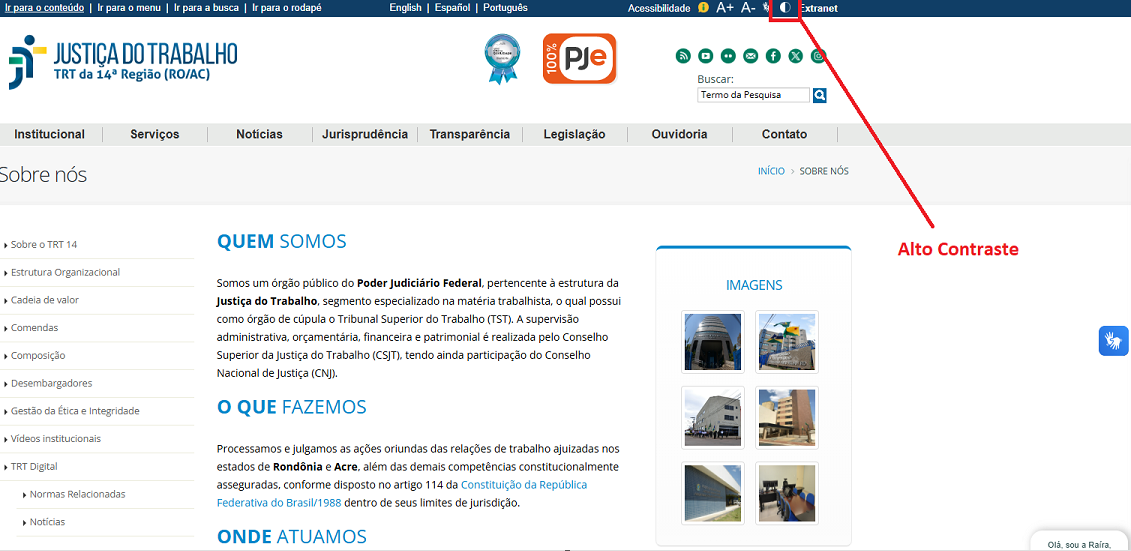
Task: Open the Facebook page icon
Action: (x=773, y=56)
